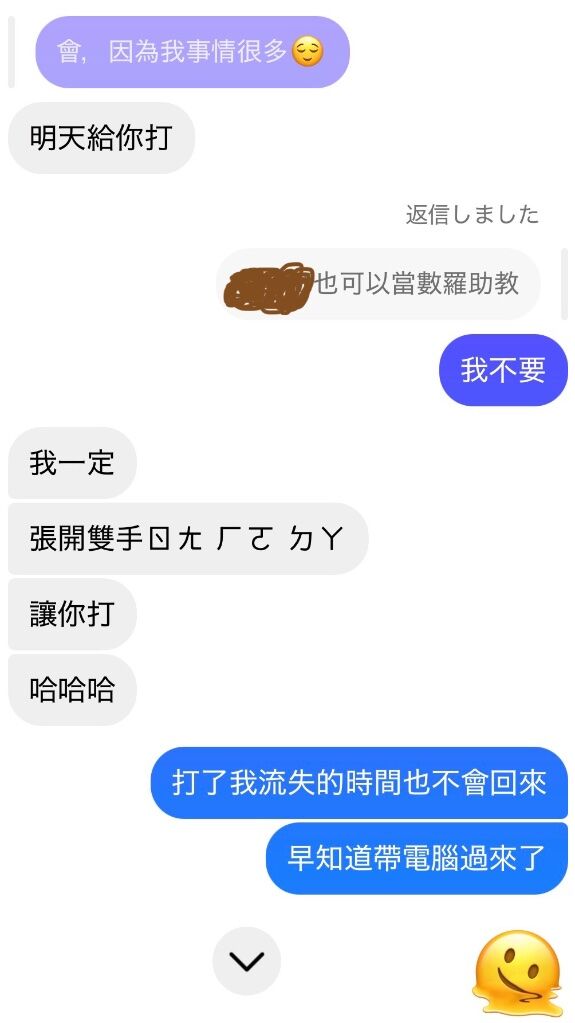Screen dimensions: 575x1023
Task: Tap the 哈哈哈 message bubble
Action: point(72,690)
